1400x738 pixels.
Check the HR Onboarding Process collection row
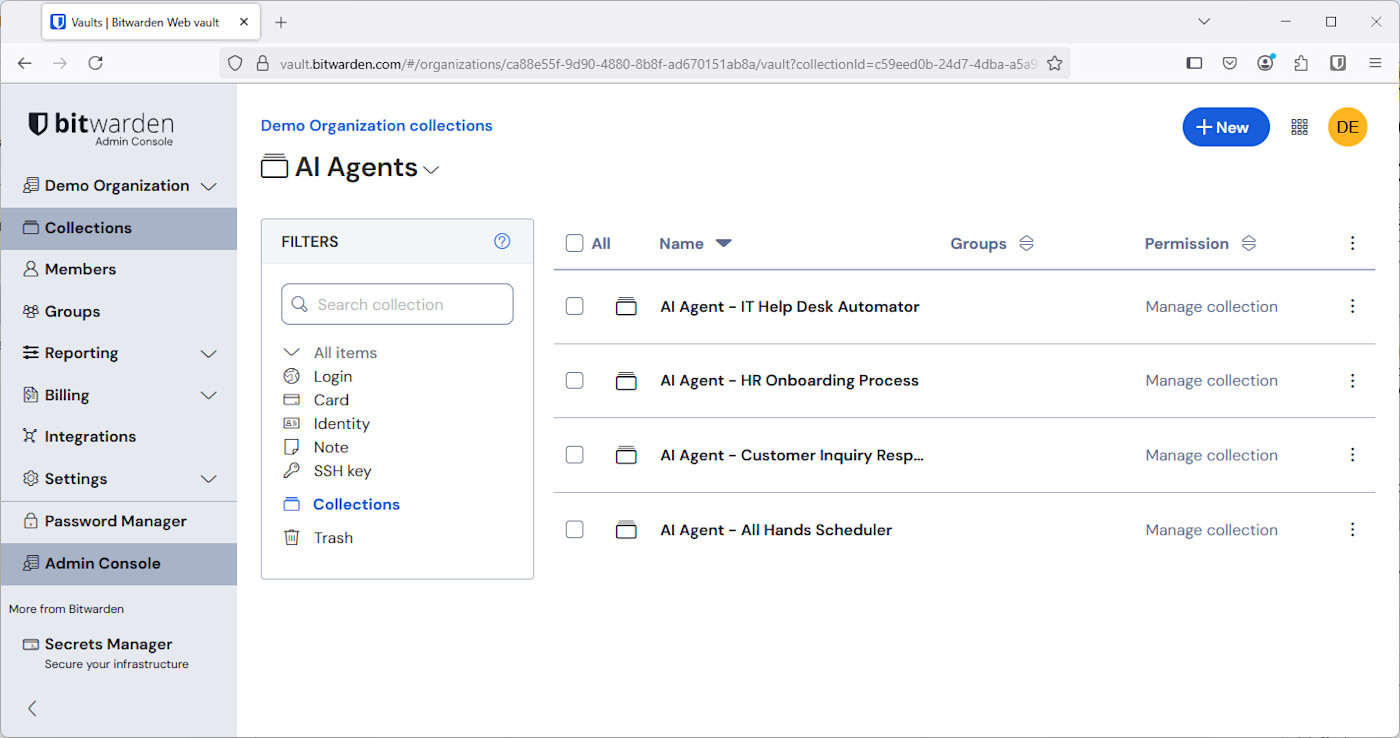click(574, 380)
